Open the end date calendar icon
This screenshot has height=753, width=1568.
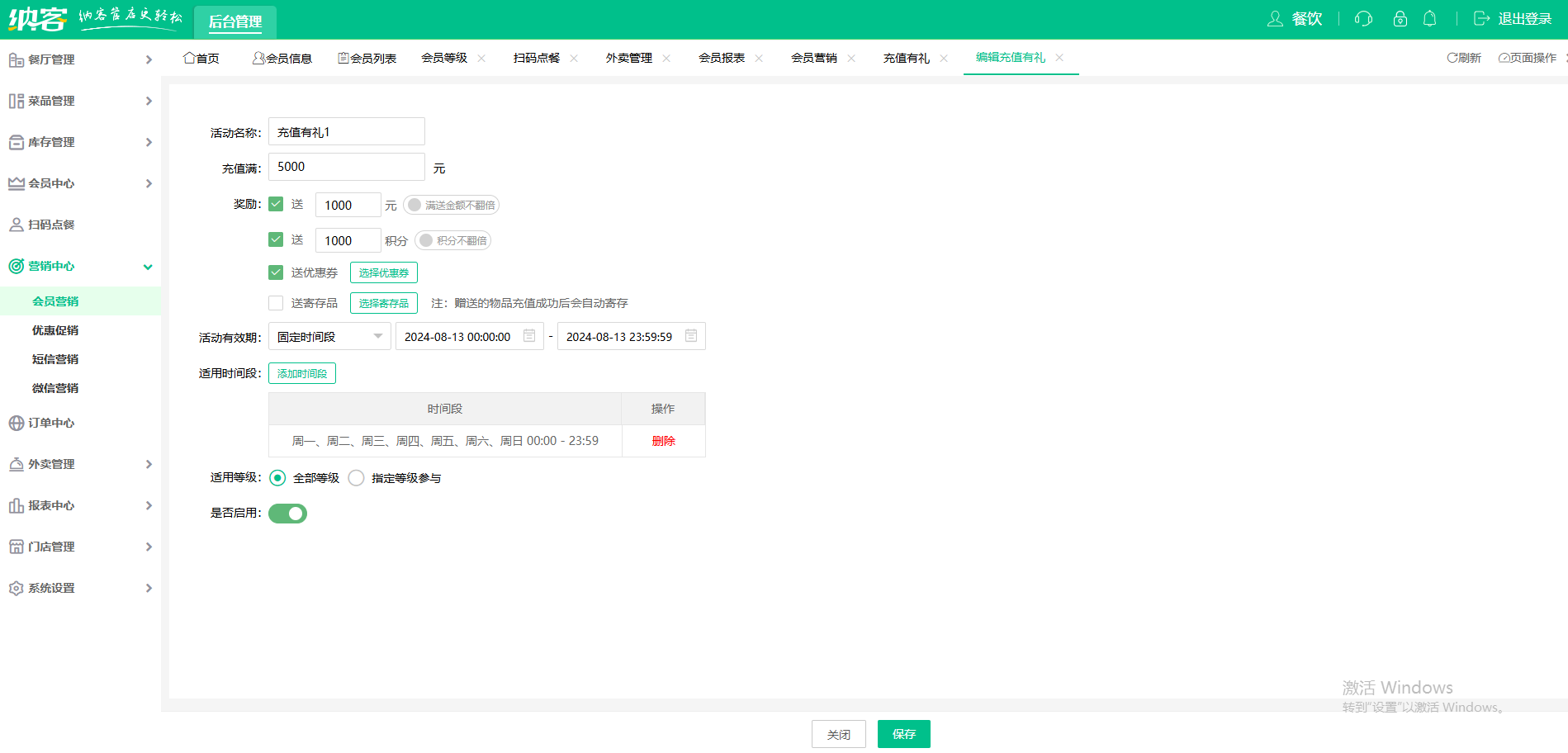point(691,336)
